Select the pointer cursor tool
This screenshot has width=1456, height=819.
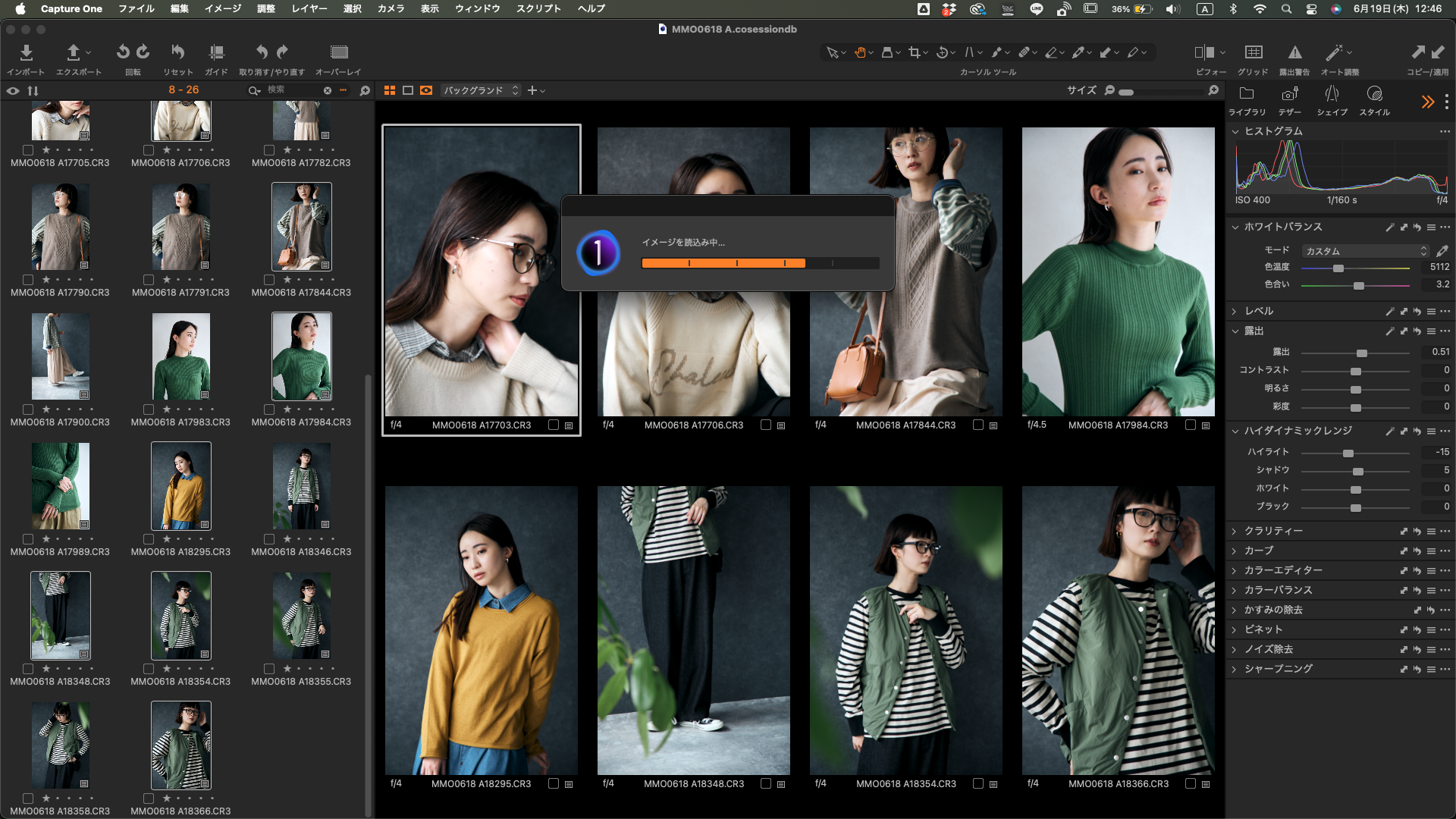click(x=832, y=52)
